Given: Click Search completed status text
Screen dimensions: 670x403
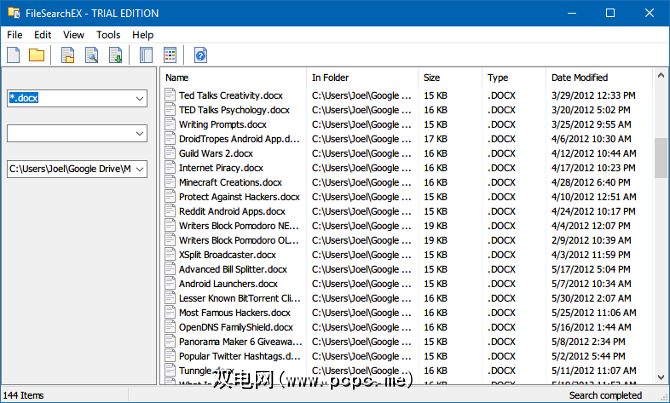Looking at the screenshot, I should tap(605, 395).
